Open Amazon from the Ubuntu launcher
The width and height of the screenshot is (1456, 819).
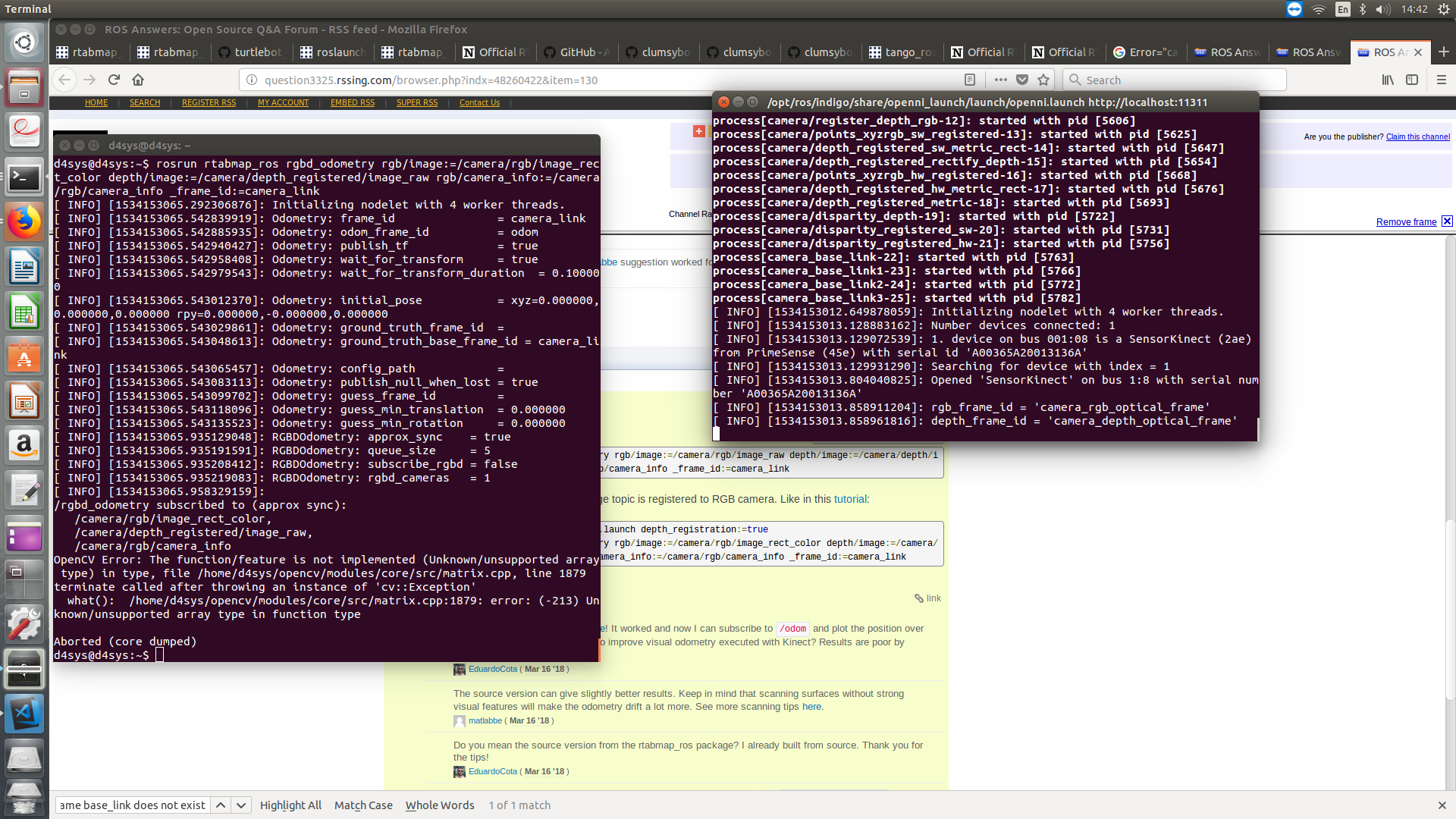click(24, 444)
